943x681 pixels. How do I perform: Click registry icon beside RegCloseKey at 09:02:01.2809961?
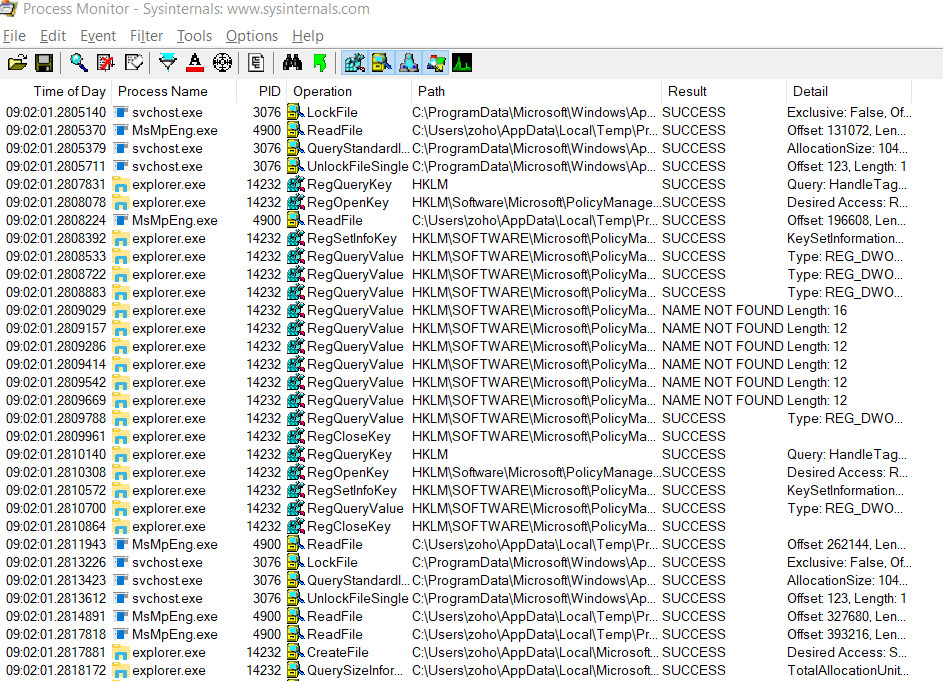(295, 436)
